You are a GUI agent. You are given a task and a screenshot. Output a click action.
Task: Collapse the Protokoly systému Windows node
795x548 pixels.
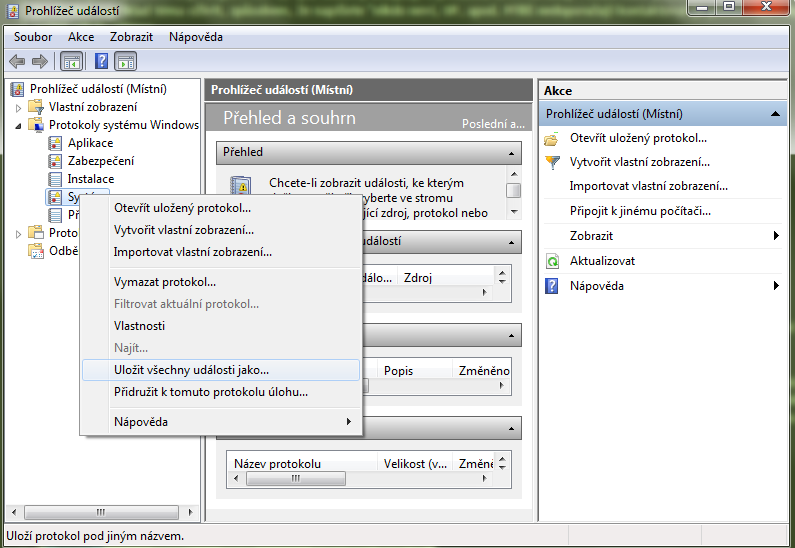coord(18,125)
